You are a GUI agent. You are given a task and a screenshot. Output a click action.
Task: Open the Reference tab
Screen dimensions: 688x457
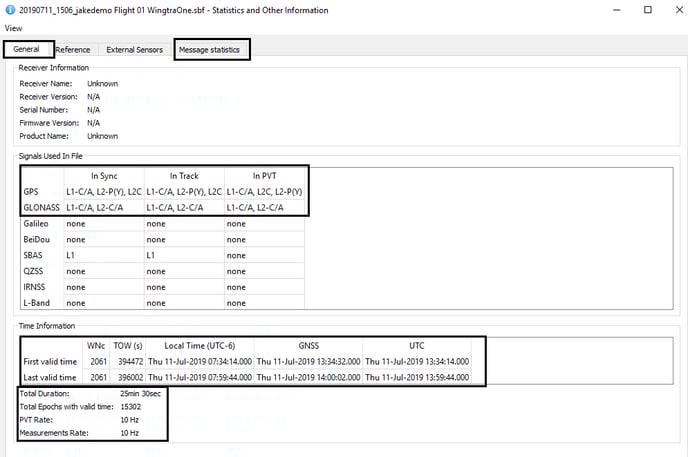click(x=72, y=49)
